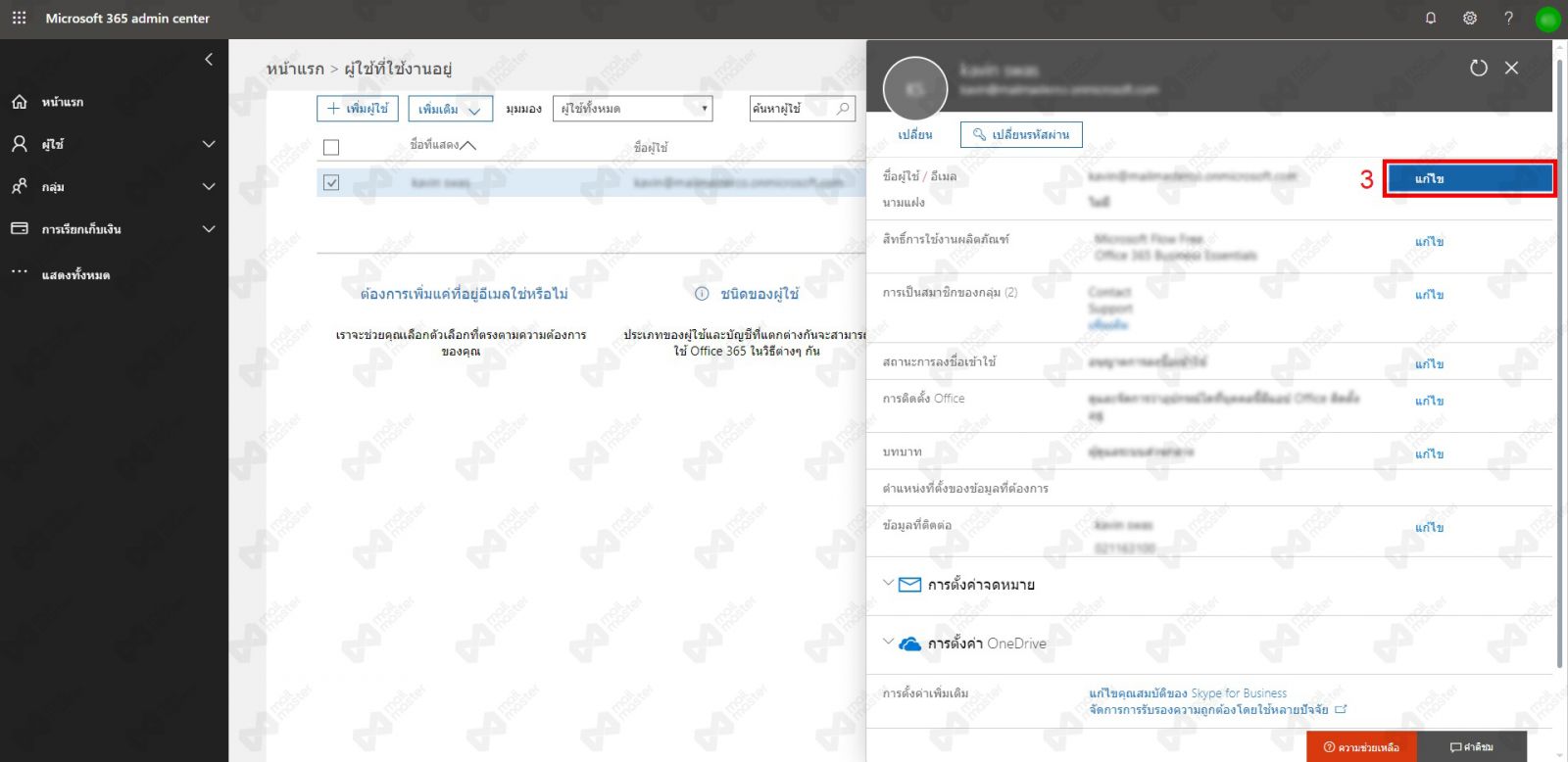Open the green account avatar menu

point(1548,19)
